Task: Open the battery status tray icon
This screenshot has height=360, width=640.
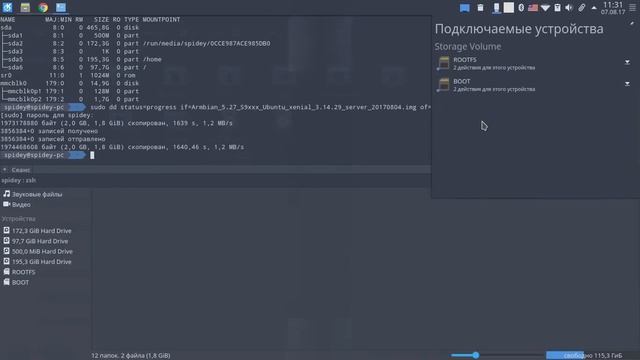Action: [557, 7]
